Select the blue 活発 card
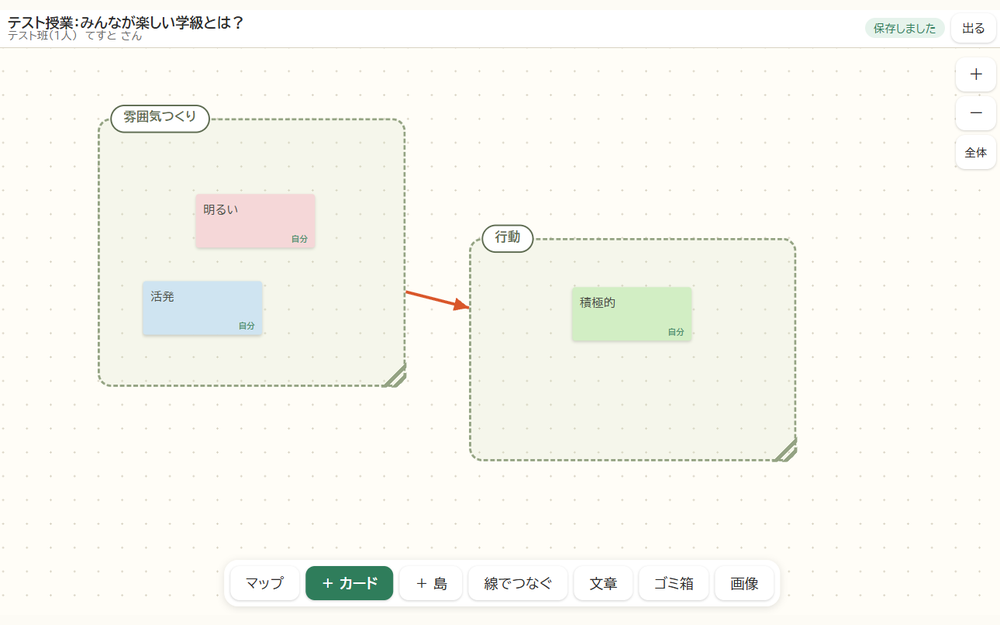Viewport: 1000px width, 625px height. [x=202, y=308]
